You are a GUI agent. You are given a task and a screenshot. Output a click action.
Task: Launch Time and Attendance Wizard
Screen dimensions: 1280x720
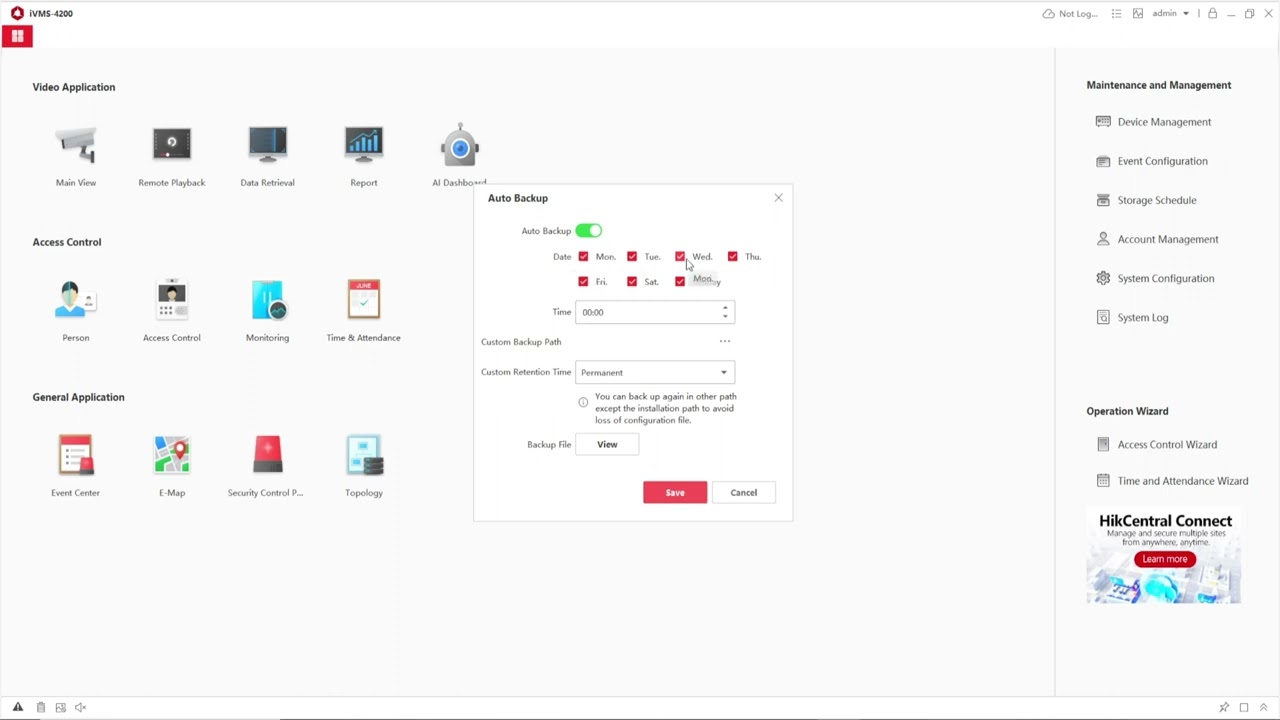[x=1172, y=481]
